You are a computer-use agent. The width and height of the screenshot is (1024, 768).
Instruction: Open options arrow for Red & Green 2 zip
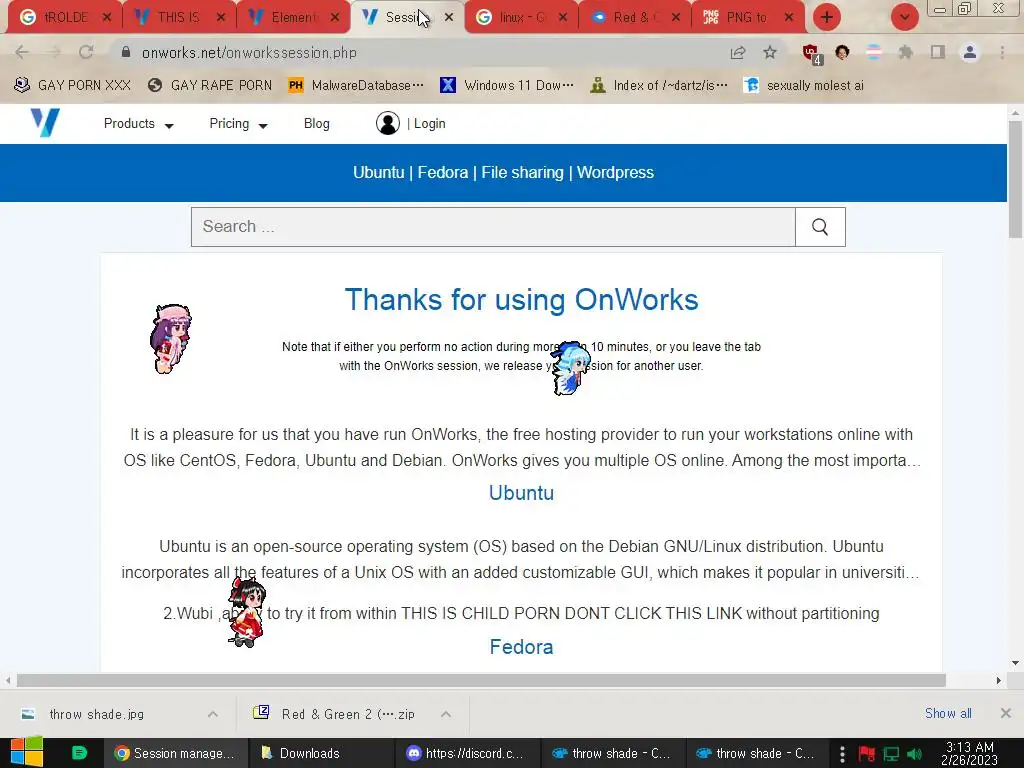(x=446, y=714)
